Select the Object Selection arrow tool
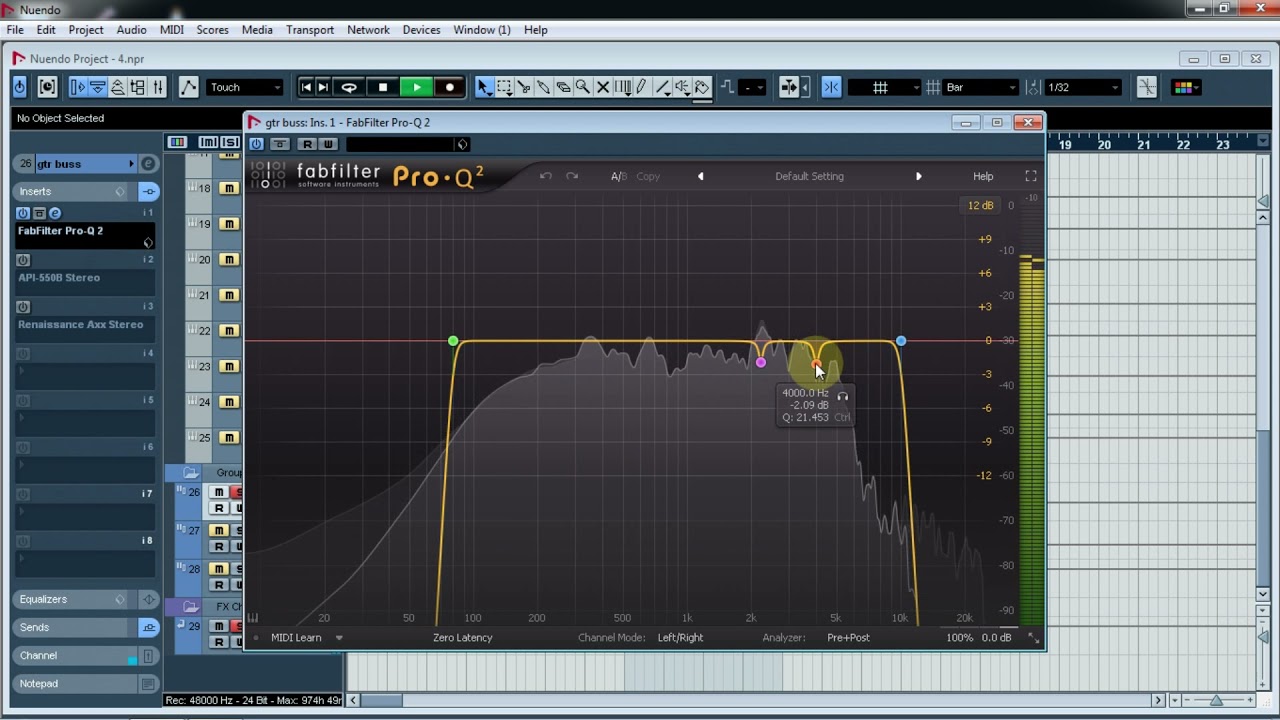The width and height of the screenshot is (1280, 720). coord(484,87)
